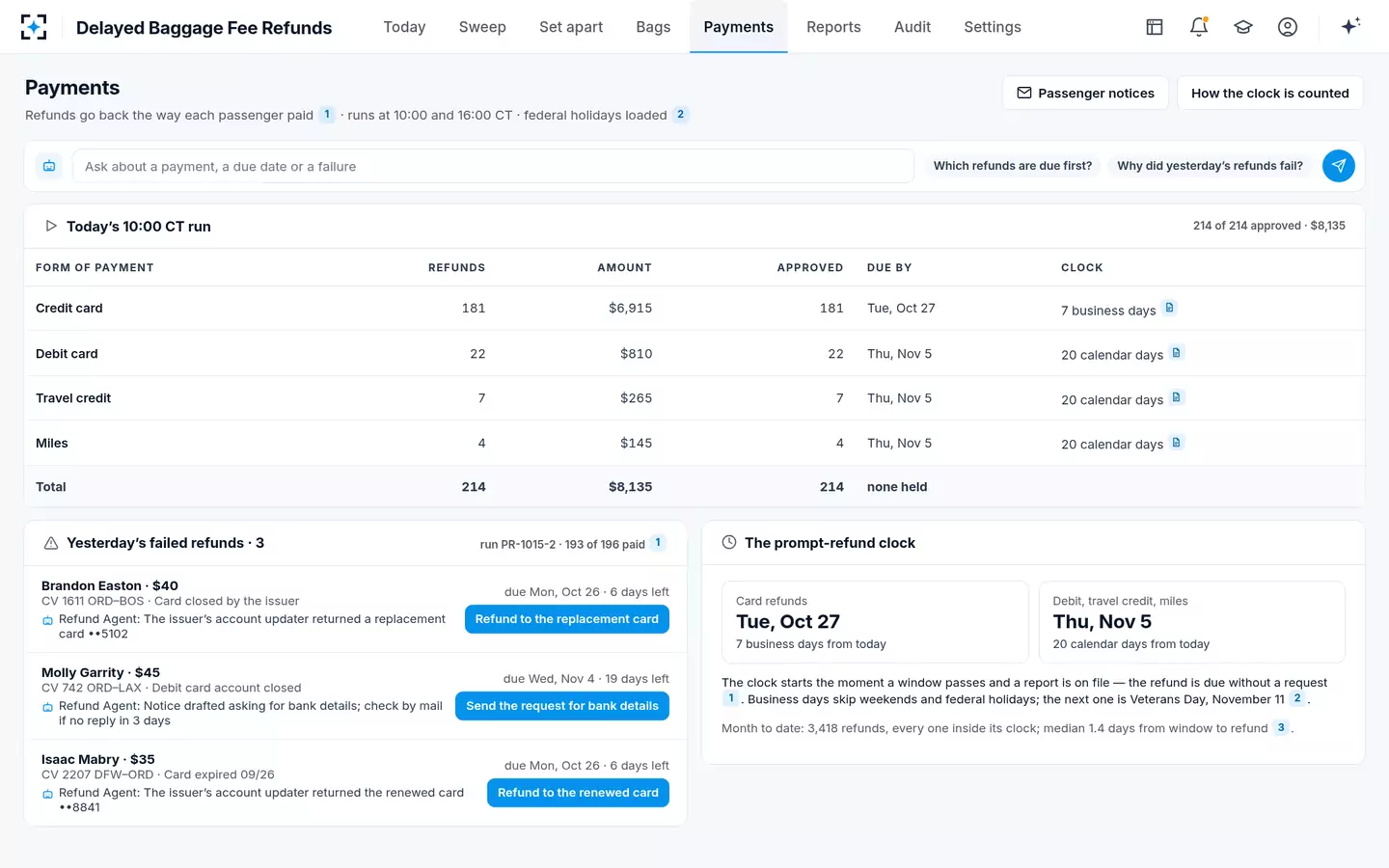Open the rule document icon for 7 business days
The height and width of the screenshot is (868, 1389).
coord(1170,309)
